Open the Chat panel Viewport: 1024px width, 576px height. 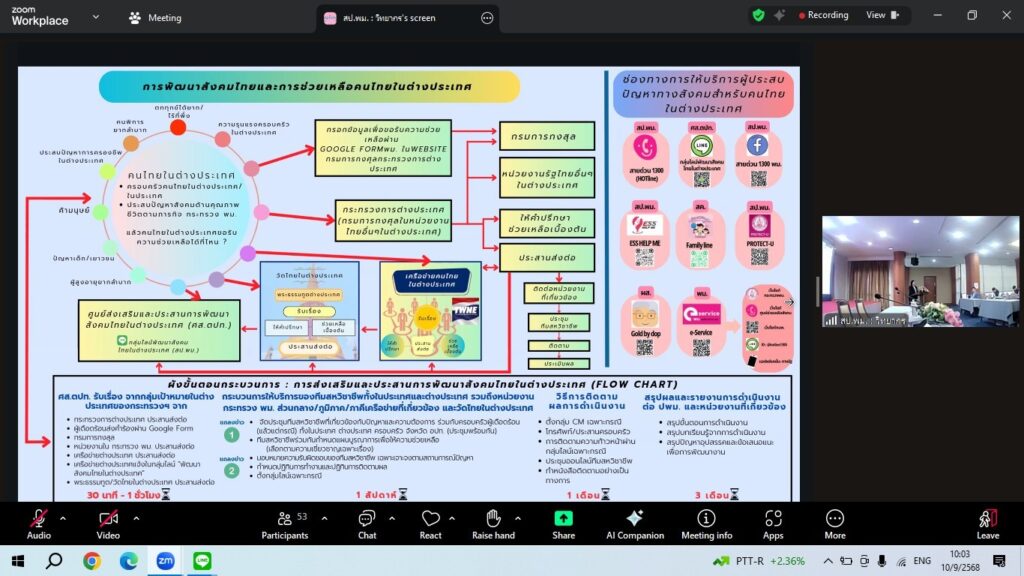click(367, 524)
